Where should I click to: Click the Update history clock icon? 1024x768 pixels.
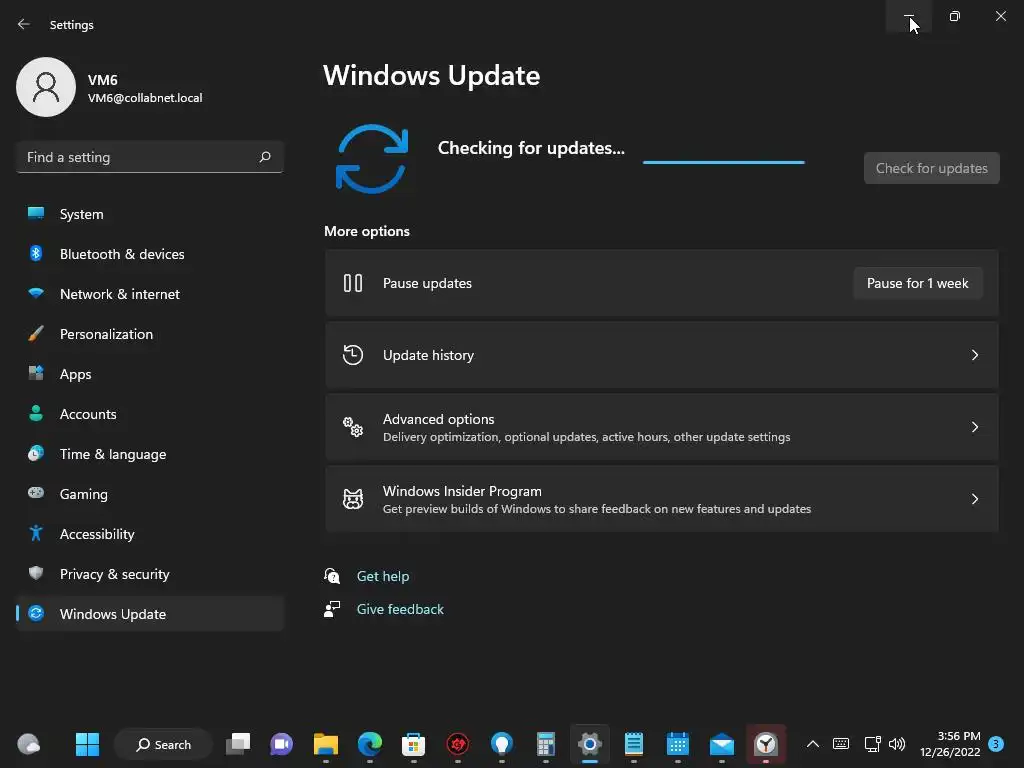353,355
